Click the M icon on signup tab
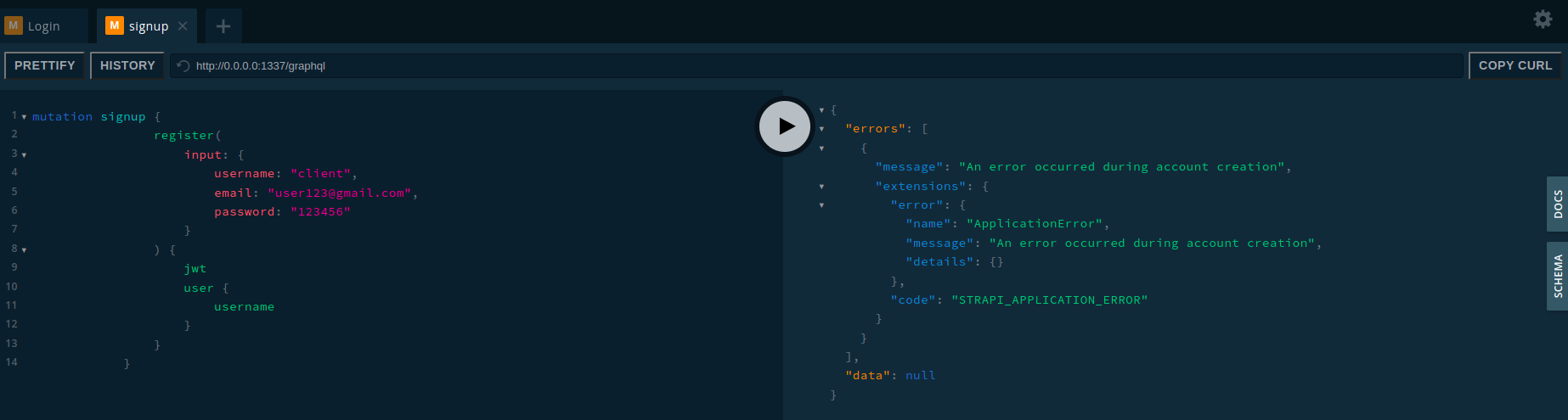This screenshot has width=1568, height=420. tap(114, 25)
